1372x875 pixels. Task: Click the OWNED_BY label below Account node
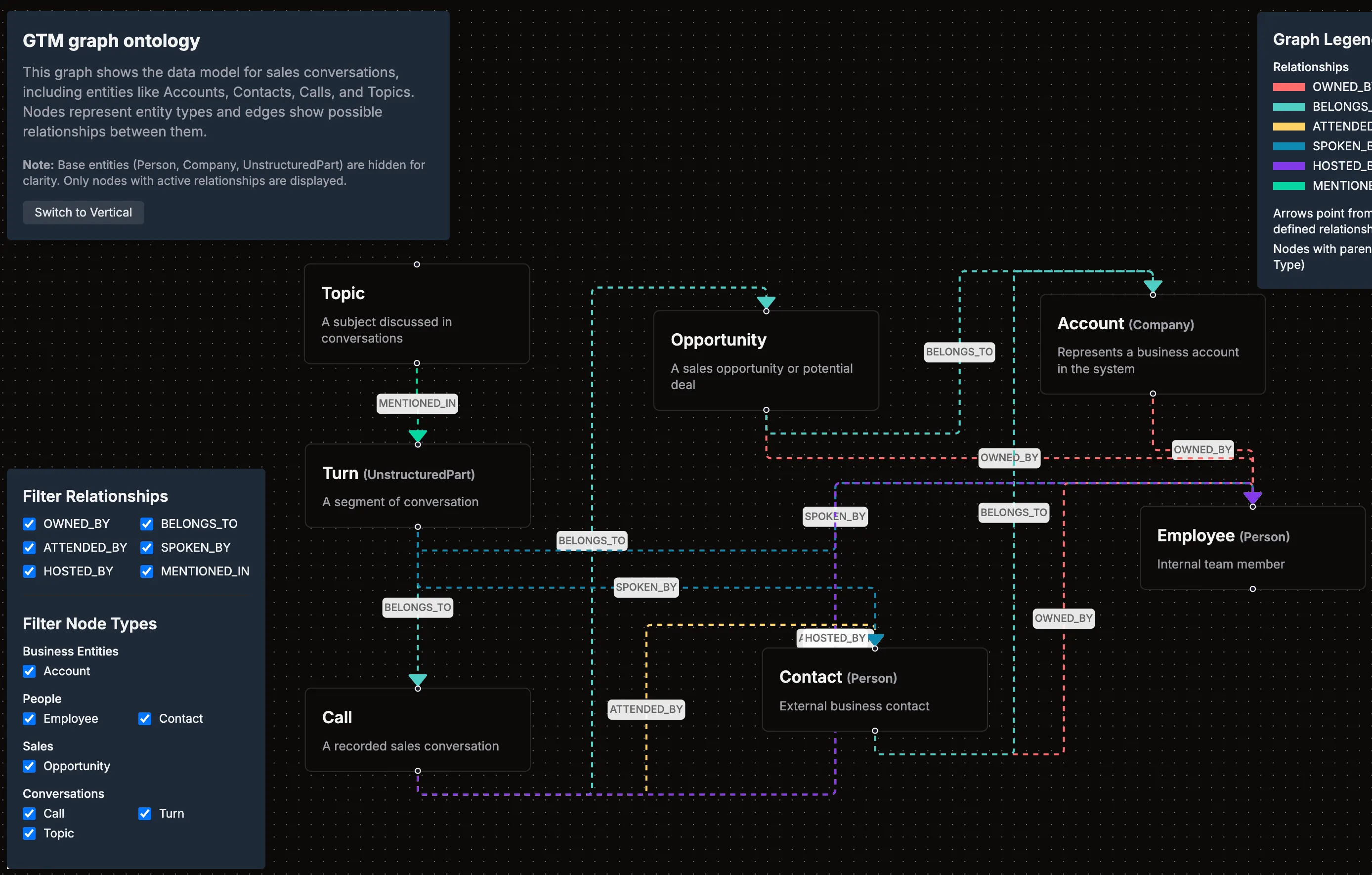1203,450
